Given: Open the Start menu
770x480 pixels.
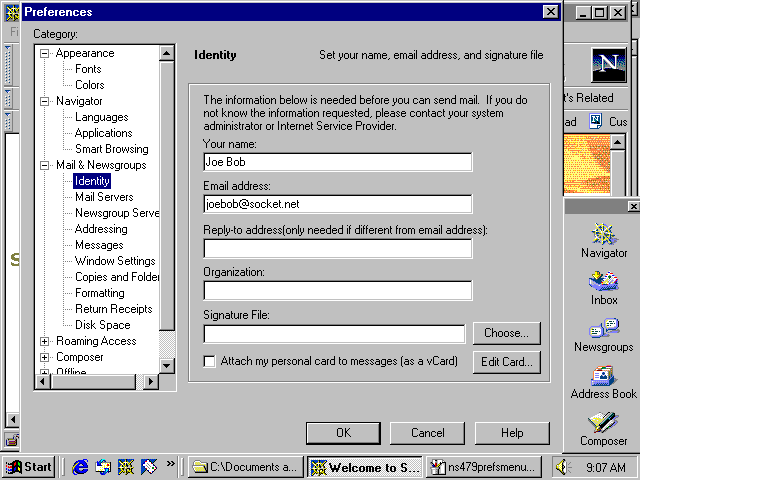Looking at the screenshot, I should (28, 467).
